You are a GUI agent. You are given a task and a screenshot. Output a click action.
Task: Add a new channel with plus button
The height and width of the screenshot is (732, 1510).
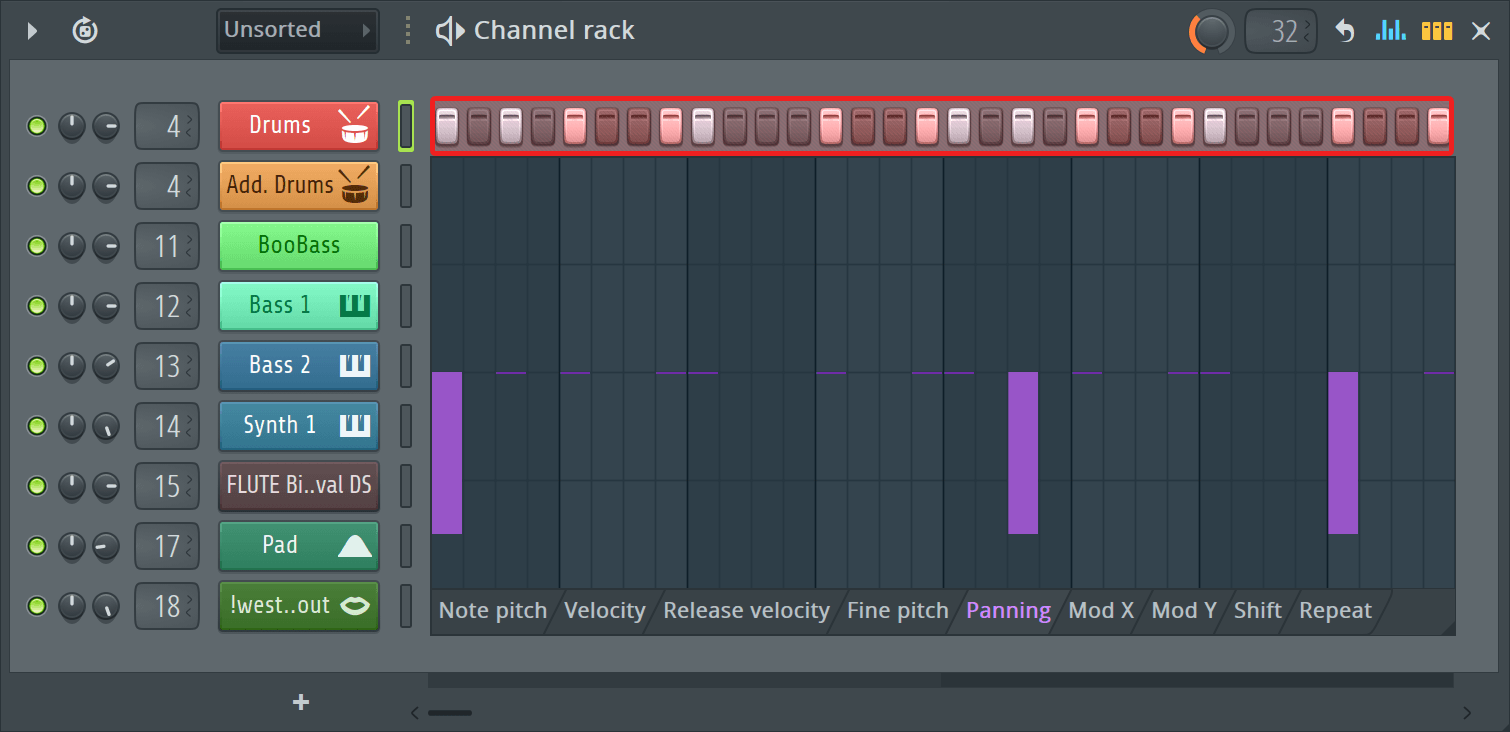pos(300,702)
